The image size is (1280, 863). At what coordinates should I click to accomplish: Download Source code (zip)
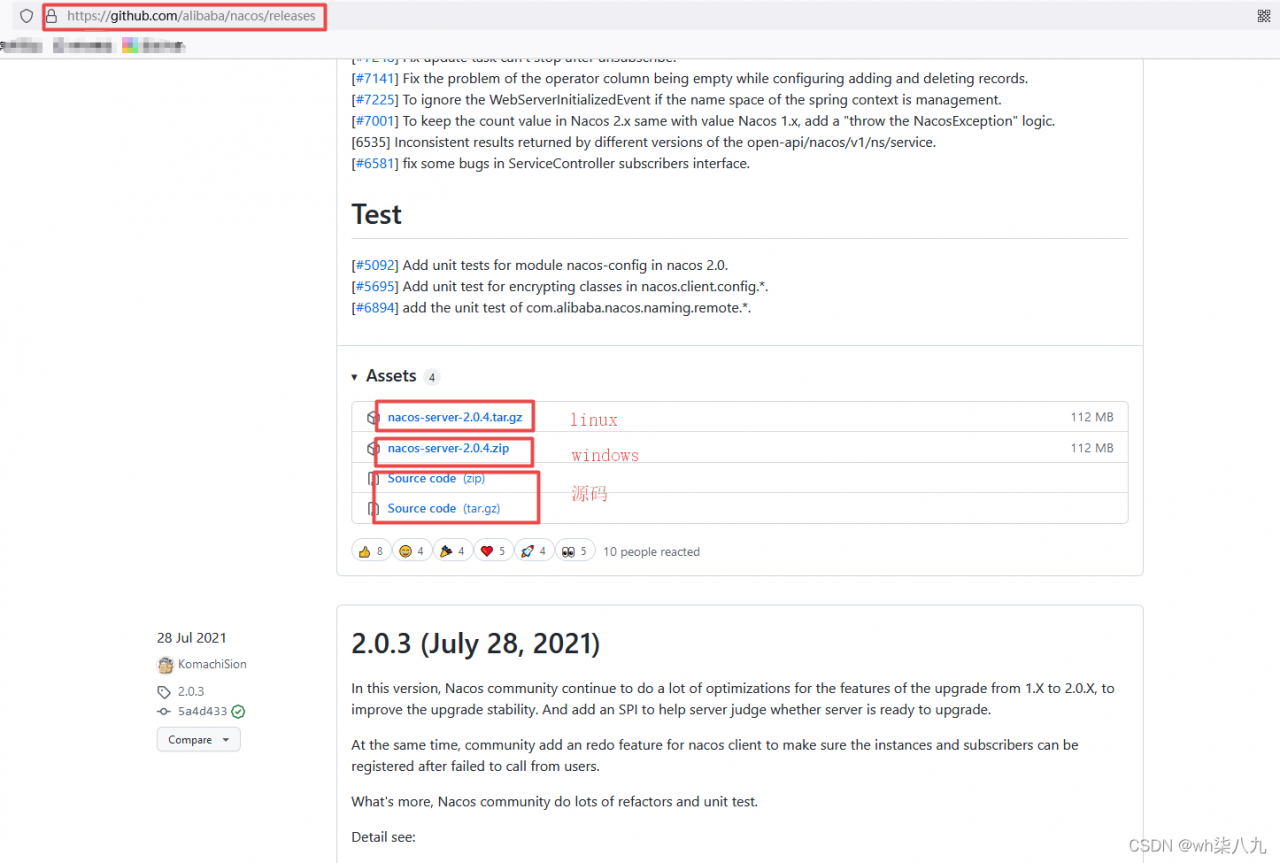[x=436, y=478]
